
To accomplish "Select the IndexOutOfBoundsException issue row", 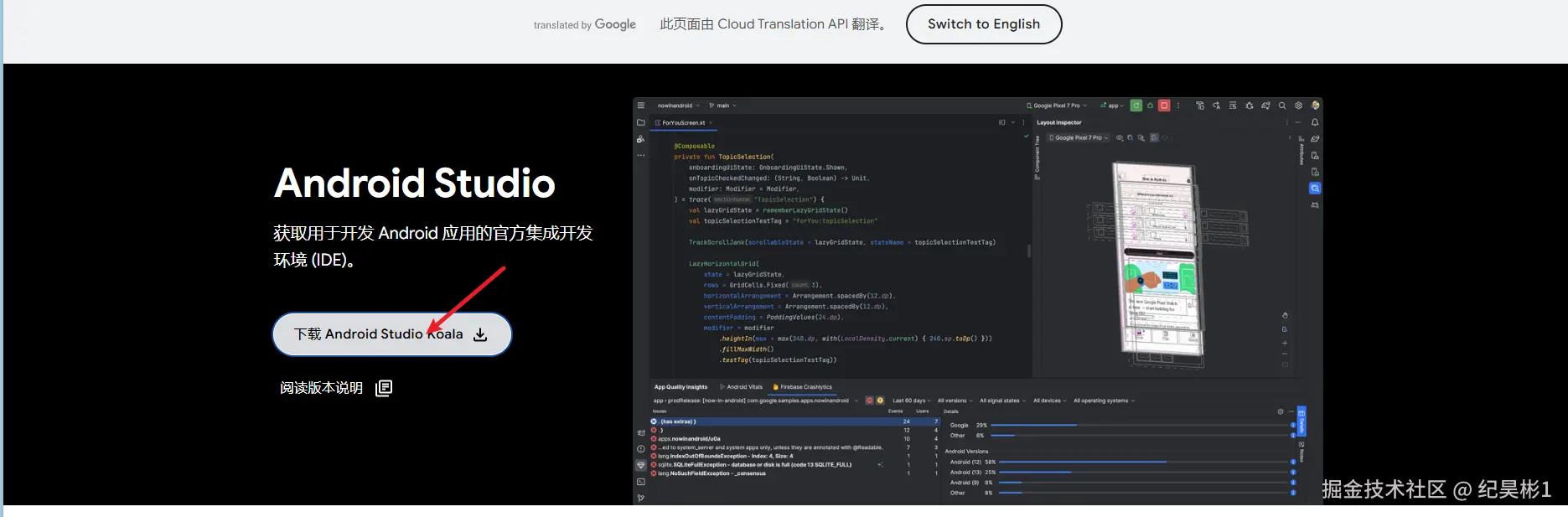I will (794, 456).
